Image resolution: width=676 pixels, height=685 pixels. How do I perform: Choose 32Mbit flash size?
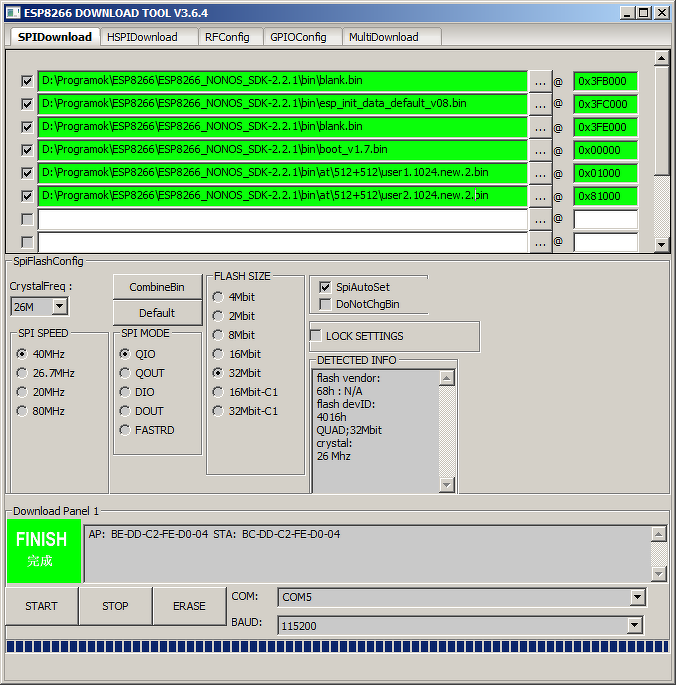click(x=237, y=373)
